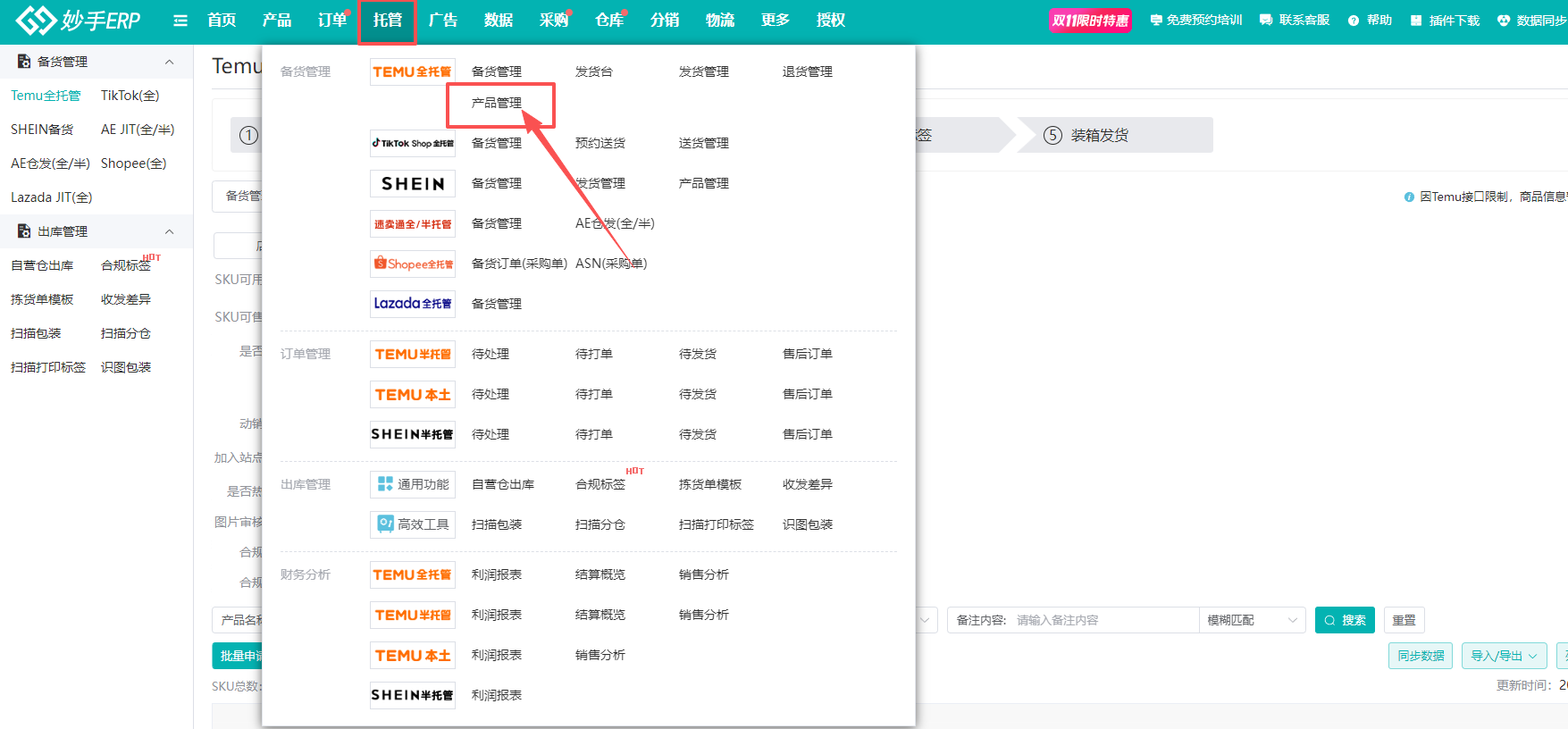Click the 同步数据 button

[x=1420, y=656]
